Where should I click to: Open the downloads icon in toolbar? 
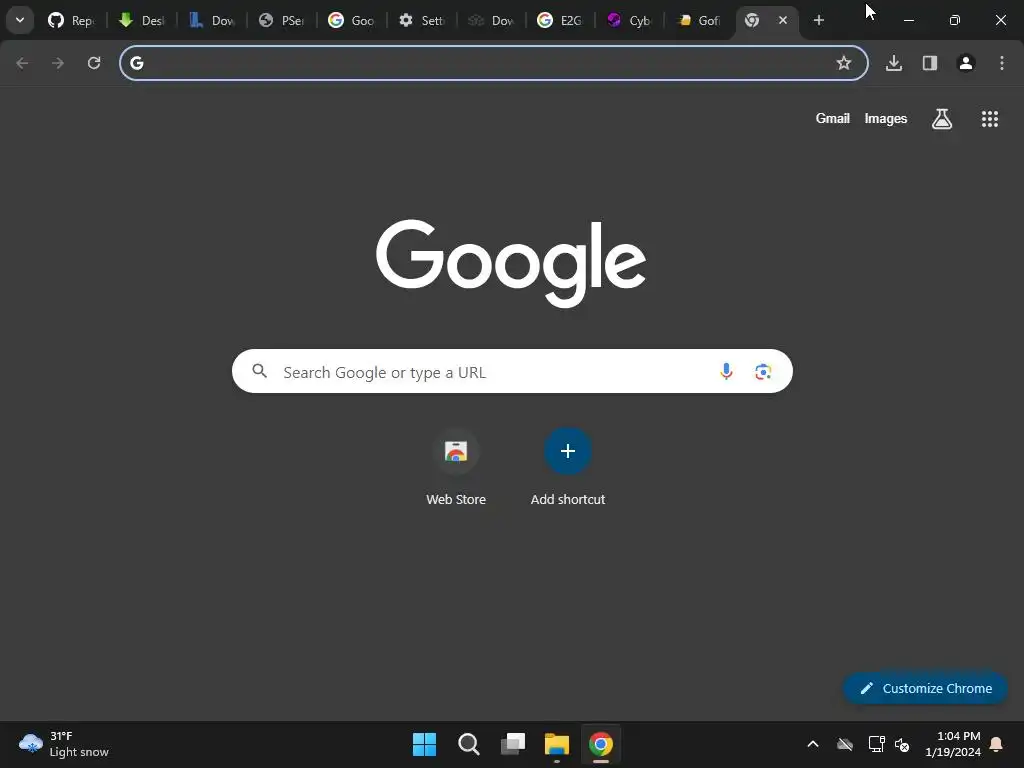(x=894, y=63)
